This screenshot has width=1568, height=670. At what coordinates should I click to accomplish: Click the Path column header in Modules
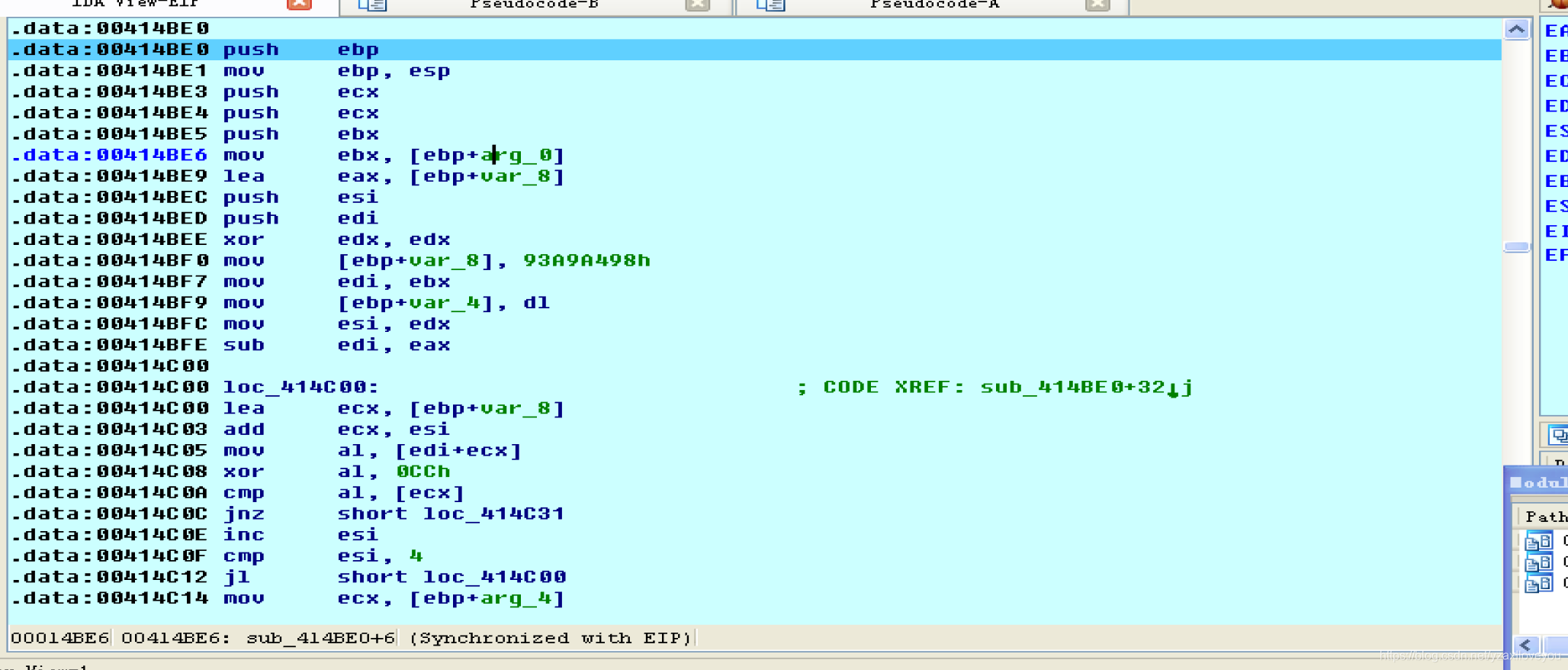pos(1546,517)
